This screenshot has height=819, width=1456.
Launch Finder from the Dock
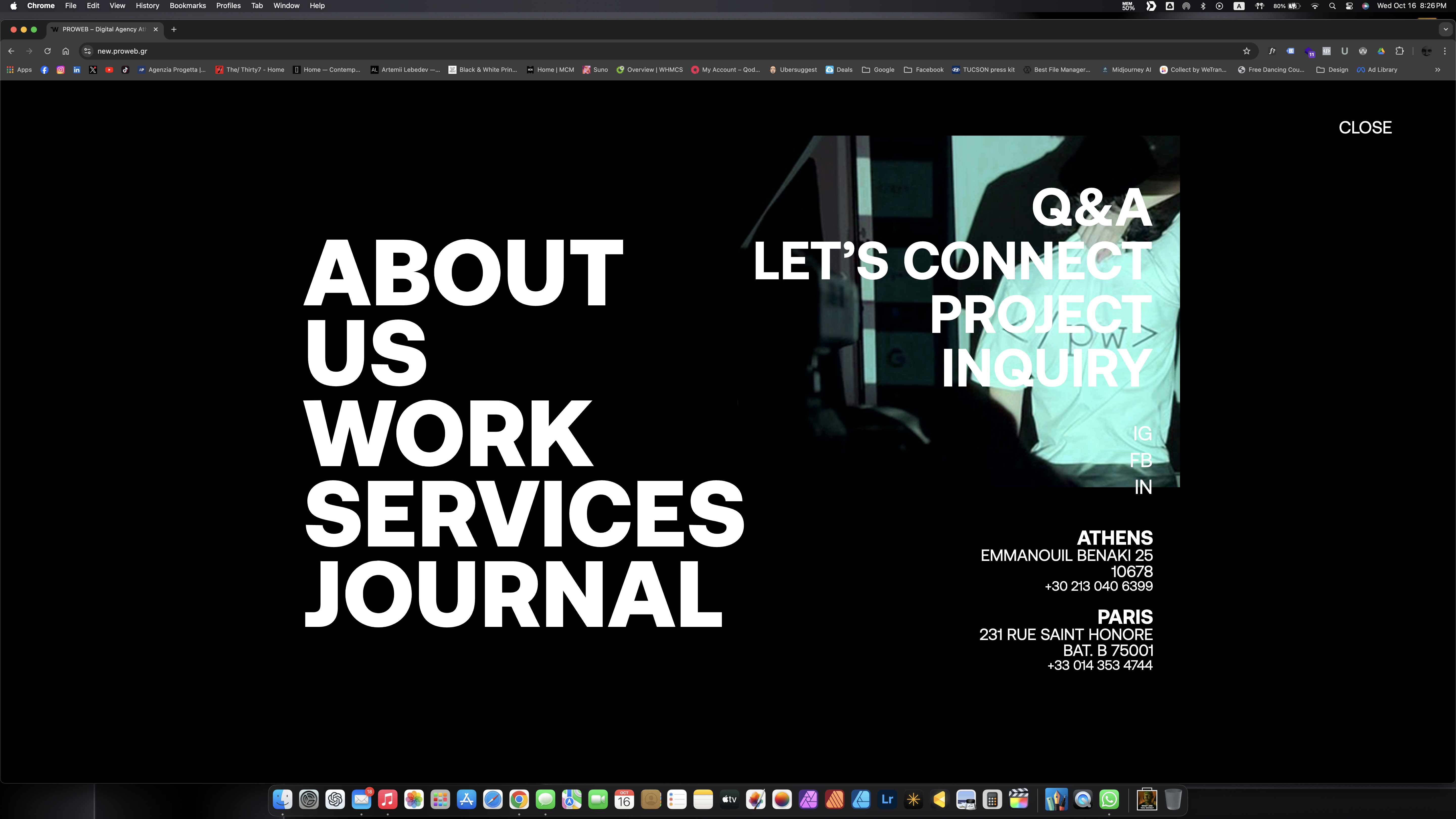click(x=283, y=799)
